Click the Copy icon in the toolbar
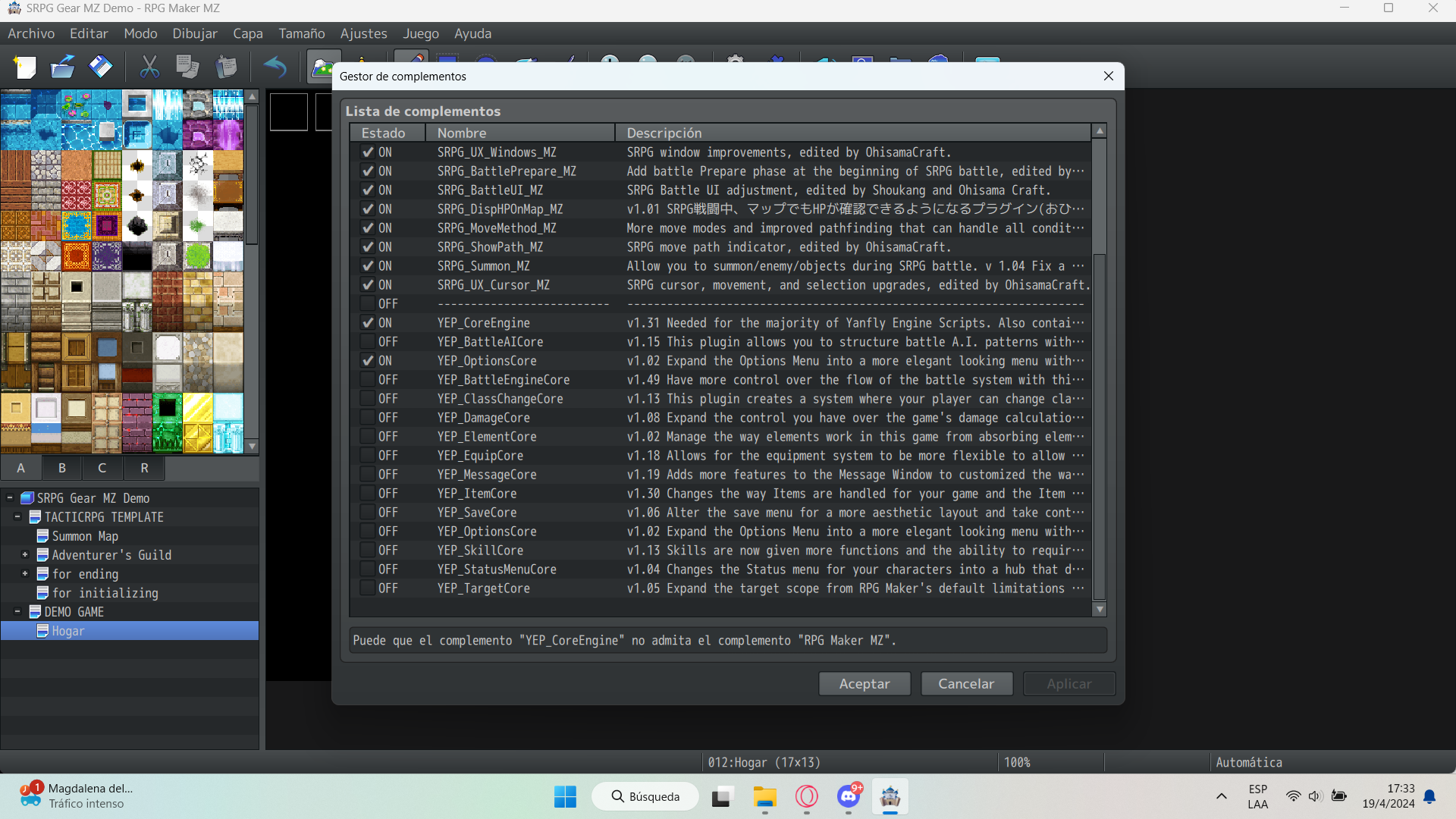 [187, 67]
